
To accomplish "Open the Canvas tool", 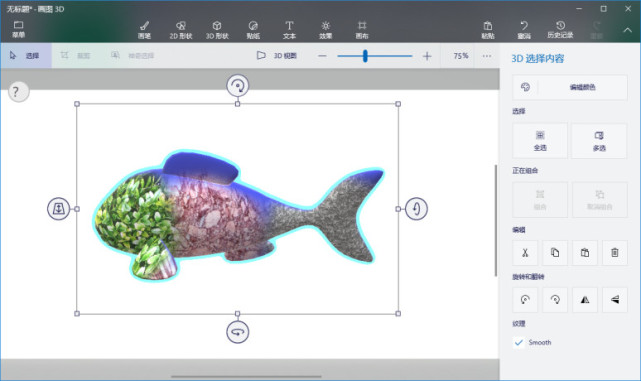I will (362, 30).
